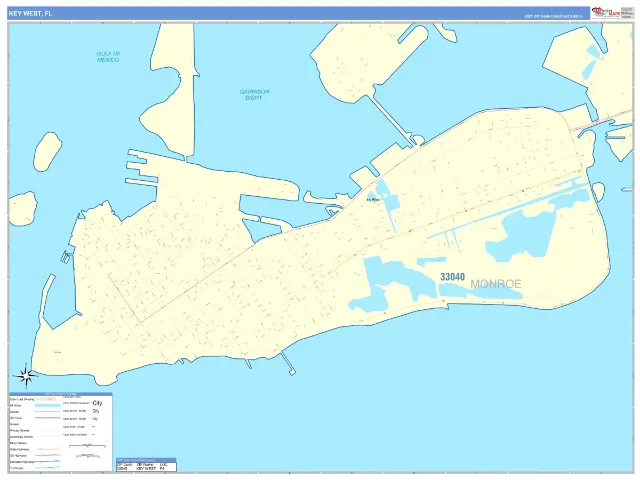The image size is (640, 480).
Task: Click the MONROE county label
Action: 496,284
